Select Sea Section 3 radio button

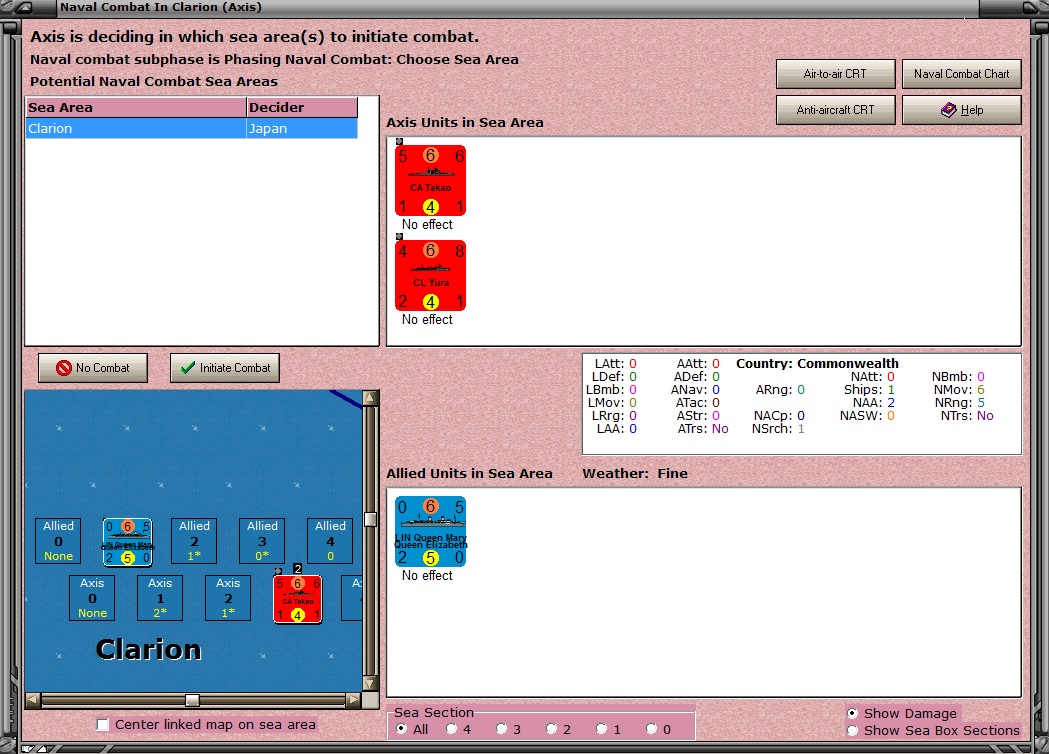[502, 729]
